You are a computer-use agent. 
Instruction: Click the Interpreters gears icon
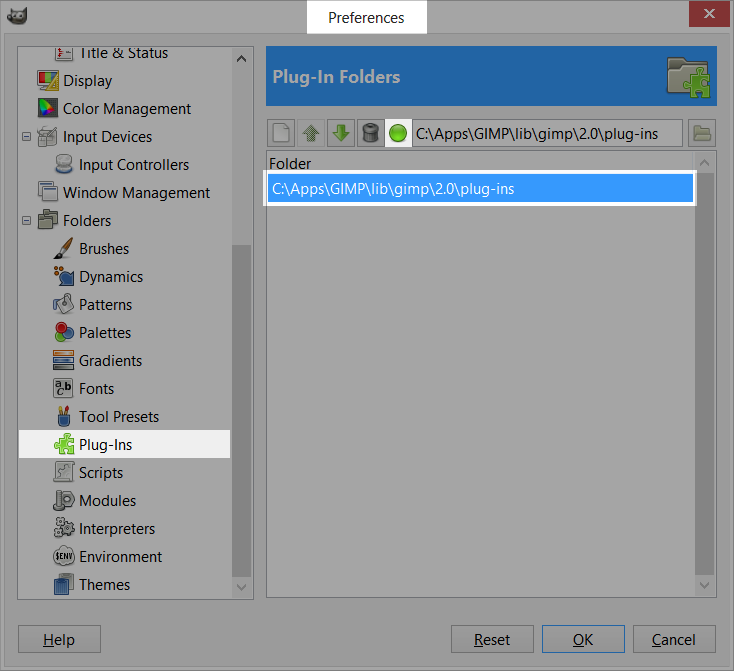(x=64, y=528)
